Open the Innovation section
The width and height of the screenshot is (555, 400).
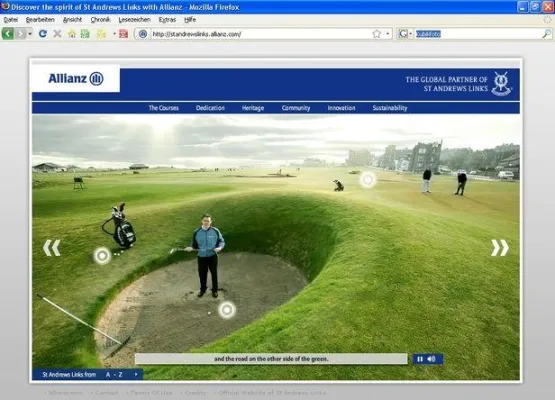341,108
